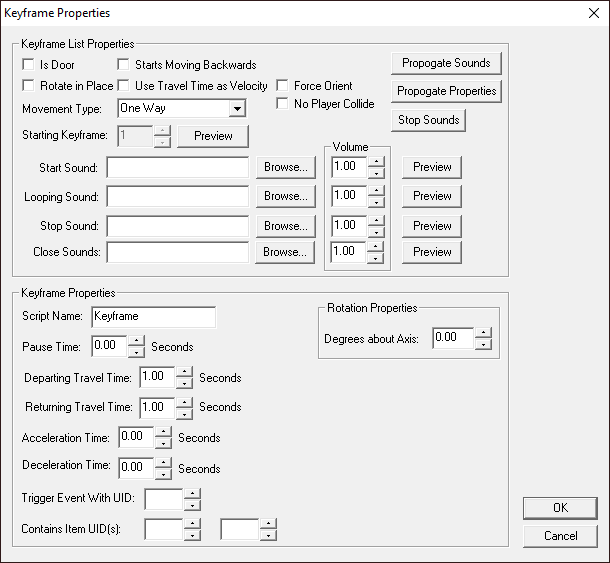Viewport: 610px width, 563px height.
Task: Decrease Departing Travel Time with down arrow
Action: coord(184,383)
